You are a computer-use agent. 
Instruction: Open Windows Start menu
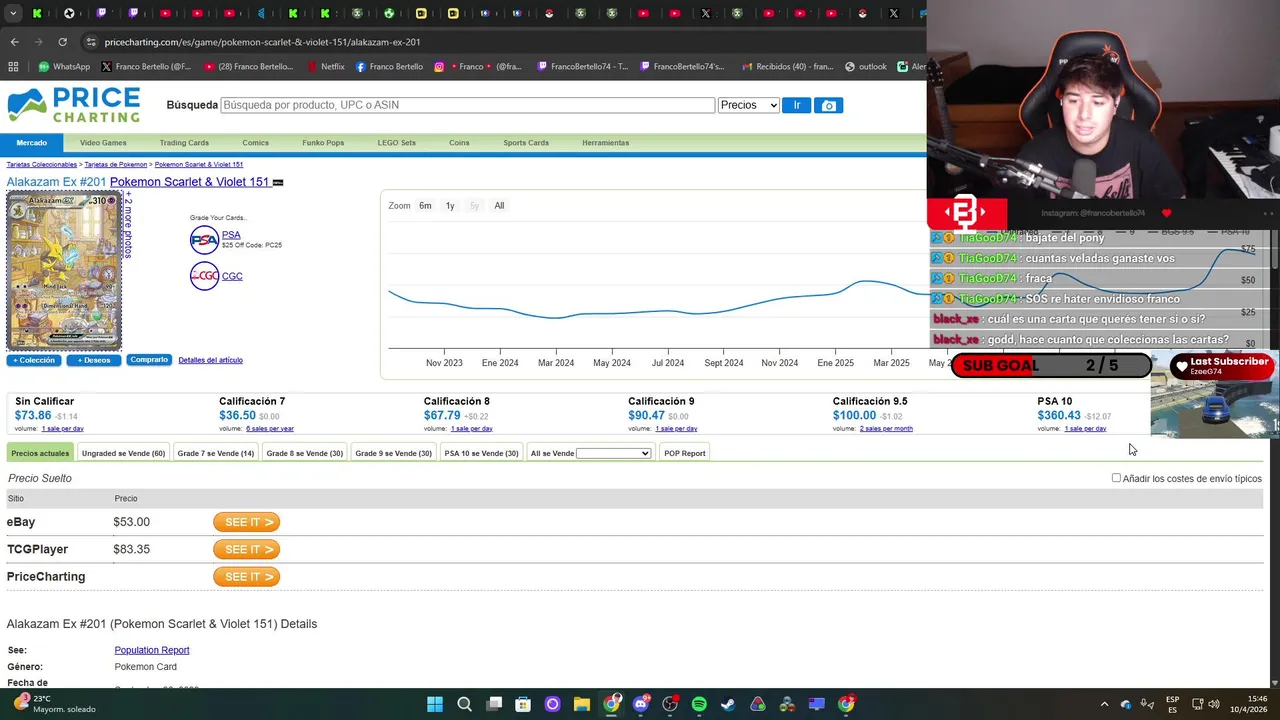pyautogui.click(x=435, y=704)
